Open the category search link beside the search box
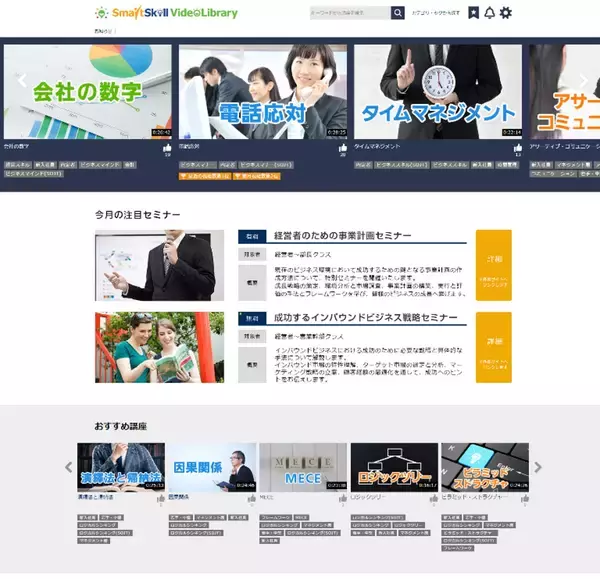 436,13
